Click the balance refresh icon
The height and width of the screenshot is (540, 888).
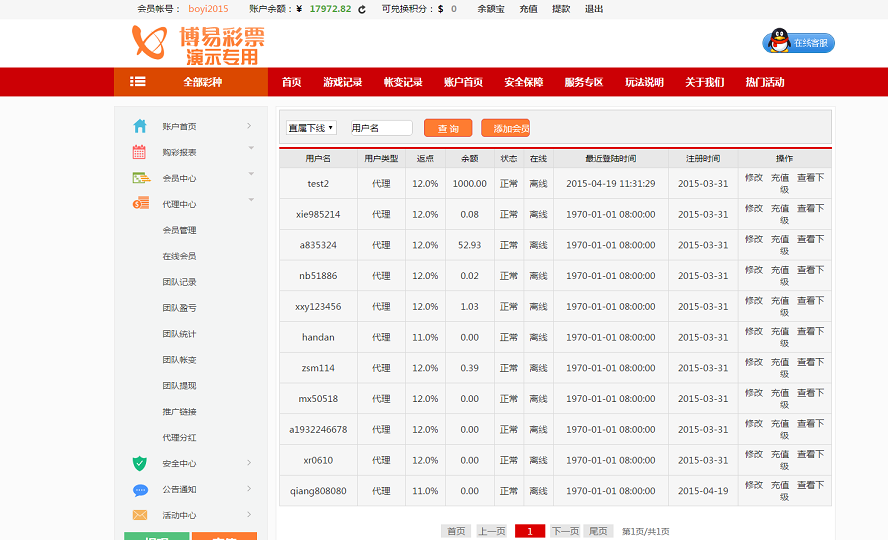click(x=361, y=9)
